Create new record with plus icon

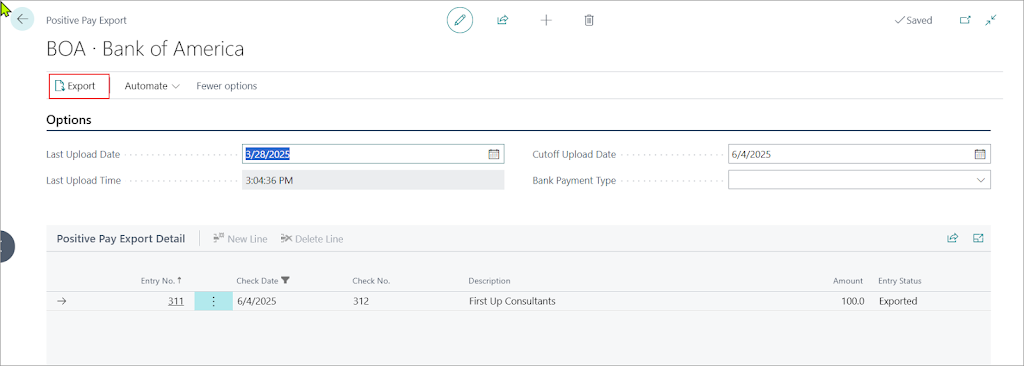(546, 20)
